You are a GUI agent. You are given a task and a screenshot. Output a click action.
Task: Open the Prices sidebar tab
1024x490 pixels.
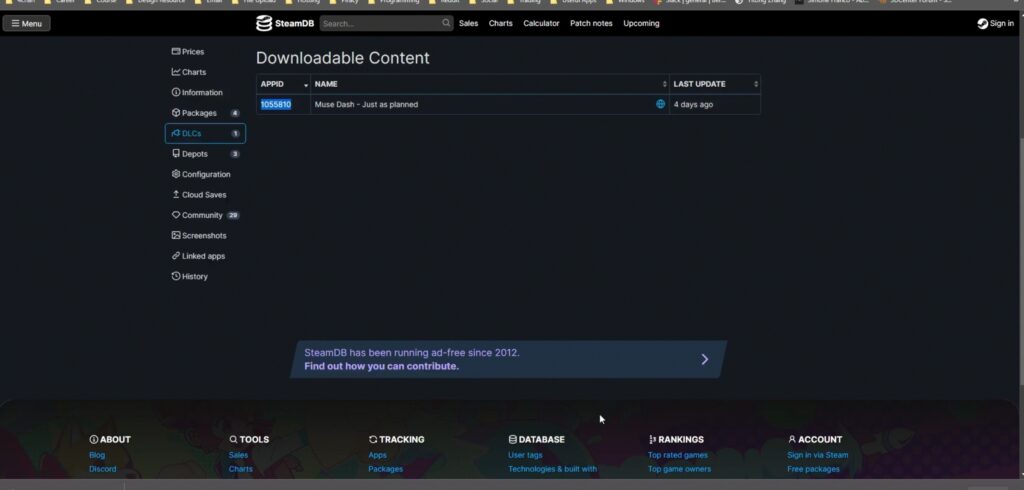click(205, 52)
